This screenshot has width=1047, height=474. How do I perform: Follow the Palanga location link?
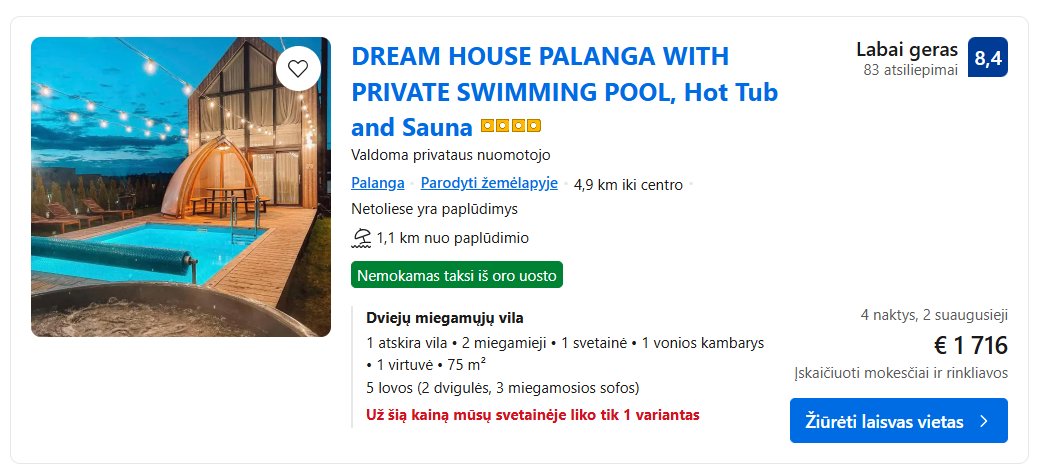pos(378,183)
